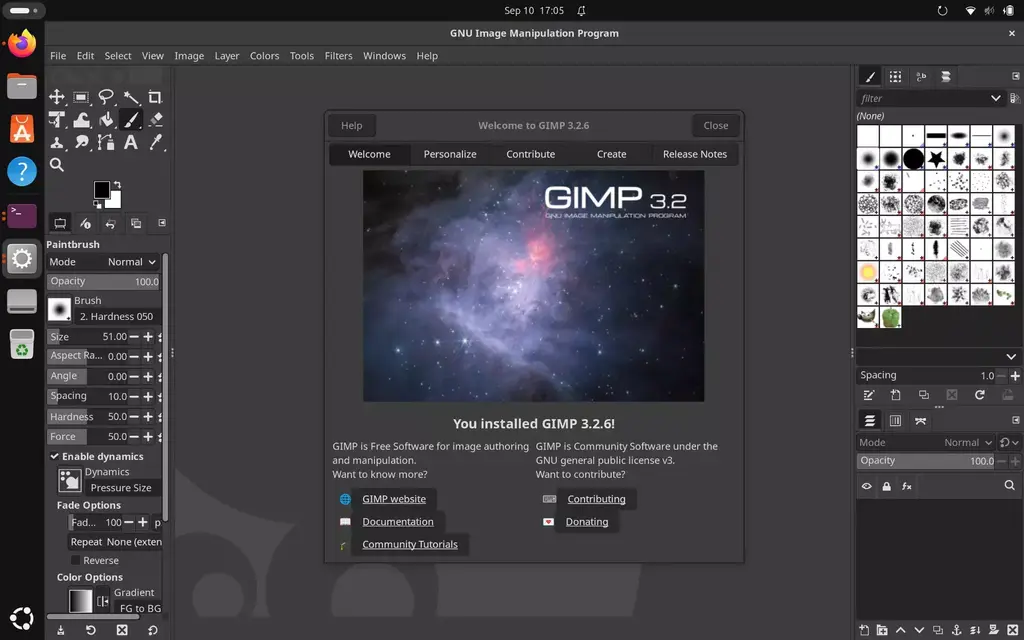Screen dimensions: 1024x640
Task: Toggle the layer visibility eye header
Action: point(867,486)
